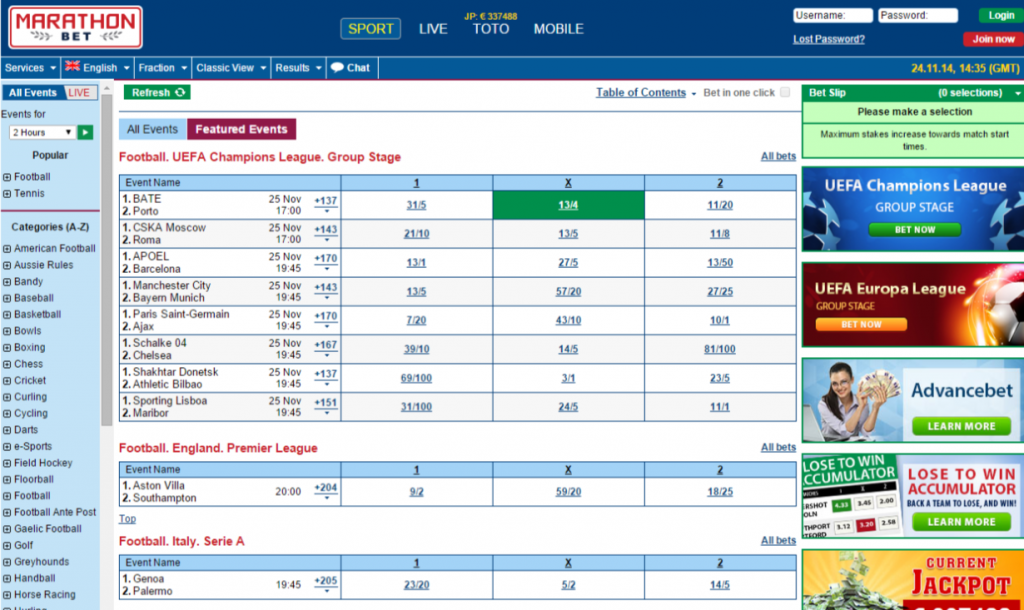Expand plus icon beside Bowls
The image size is (1024, 610).
(7, 331)
